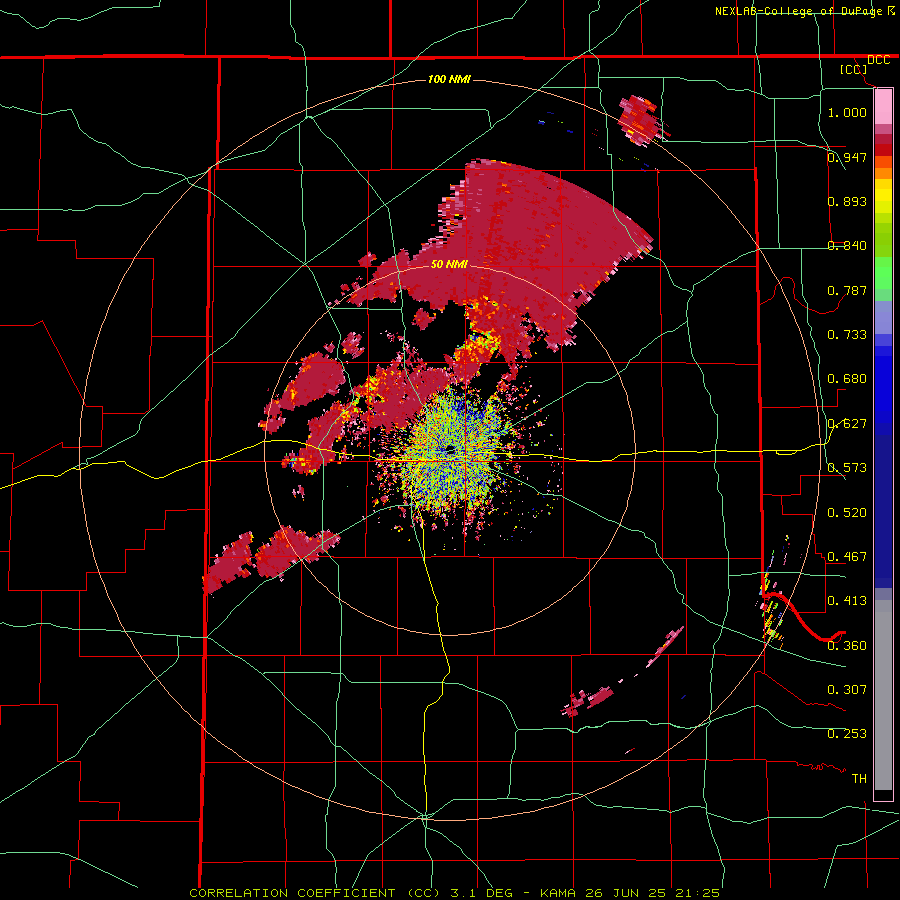This screenshot has height=900, width=900.
Task: Click the 100 NMI range ring label
Action: click(x=449, y=79)
